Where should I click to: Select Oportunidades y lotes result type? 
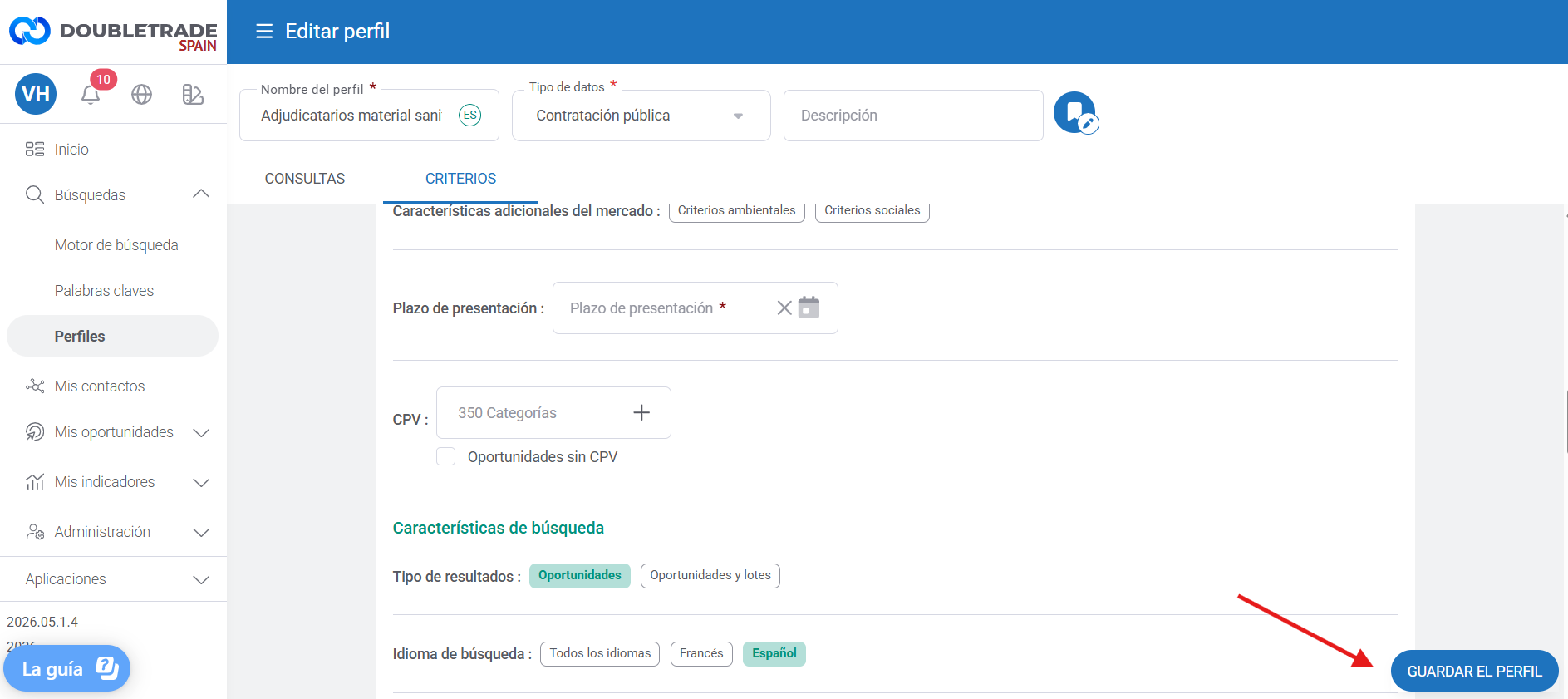point(710,576)
